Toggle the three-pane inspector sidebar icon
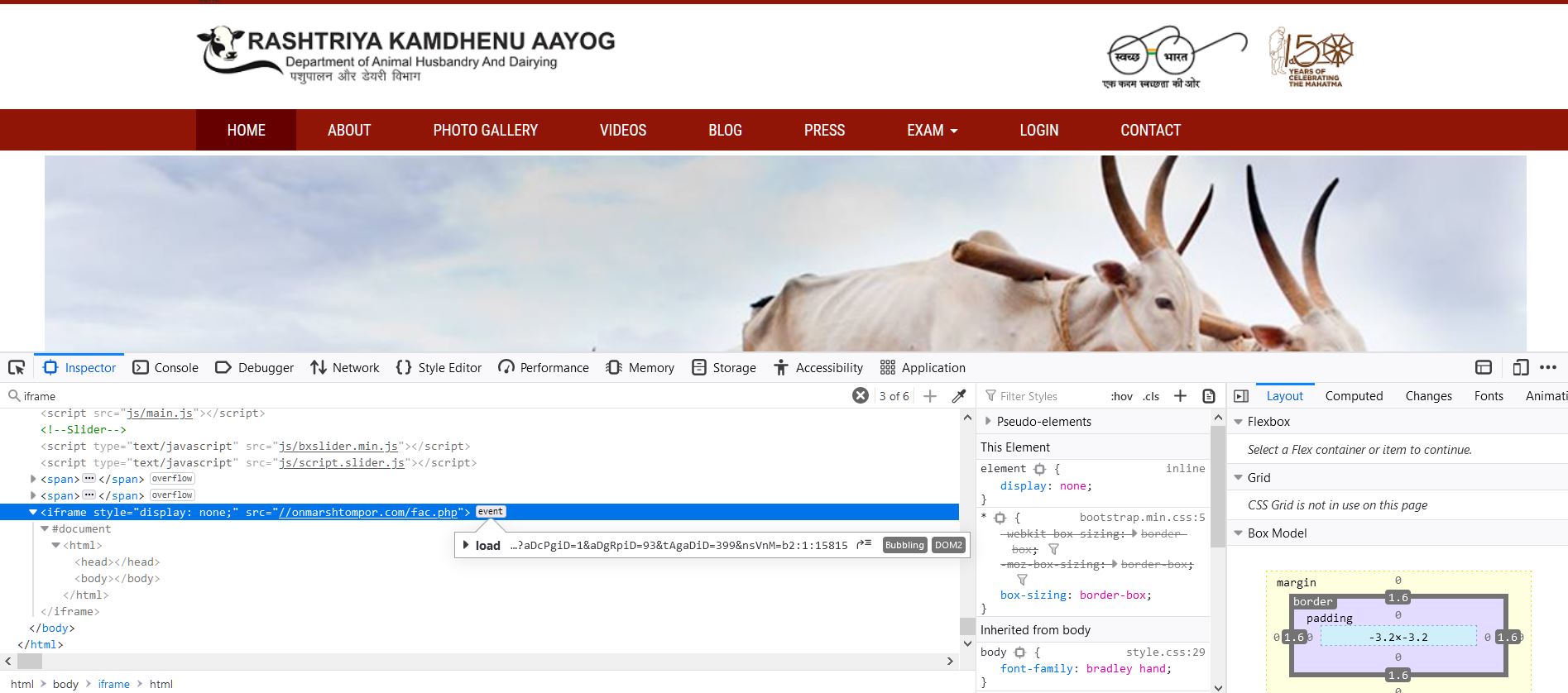The height and width of the screenshot is (693, 1568). [1241, 396]
